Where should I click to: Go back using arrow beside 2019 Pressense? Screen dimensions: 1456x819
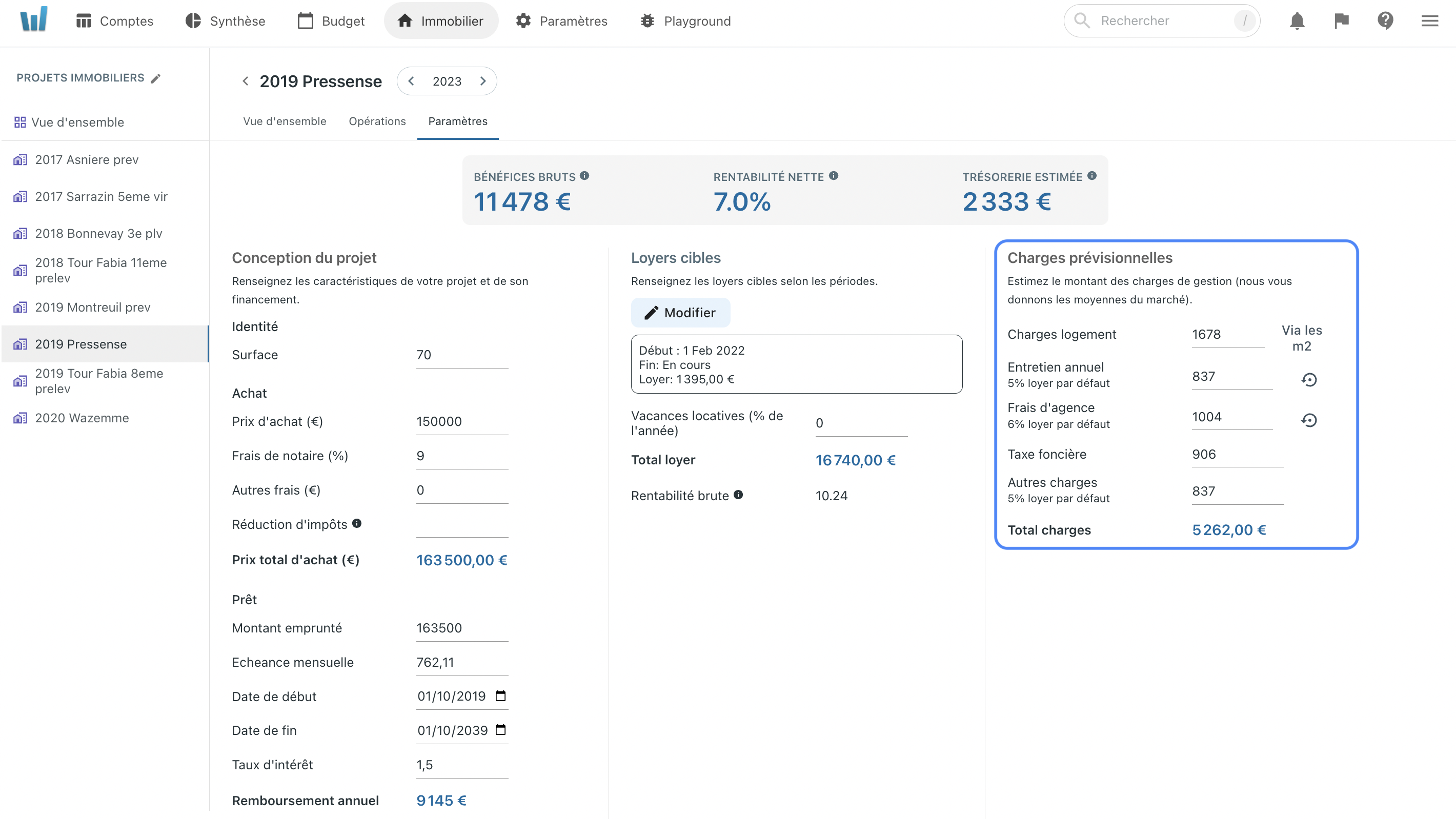pyautogui.click(x=245, y=81)
